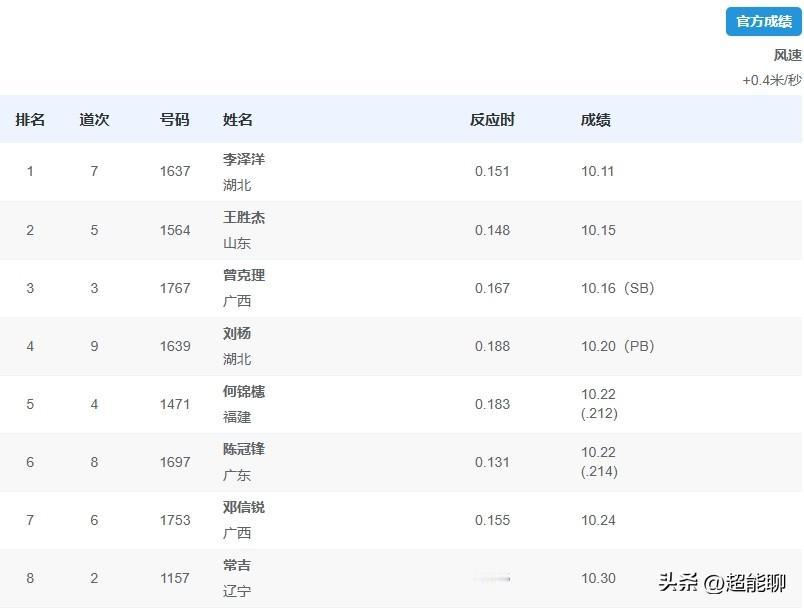Click reaction time 0.188
This screenshot has width=804, height=610.
point(492,346)
